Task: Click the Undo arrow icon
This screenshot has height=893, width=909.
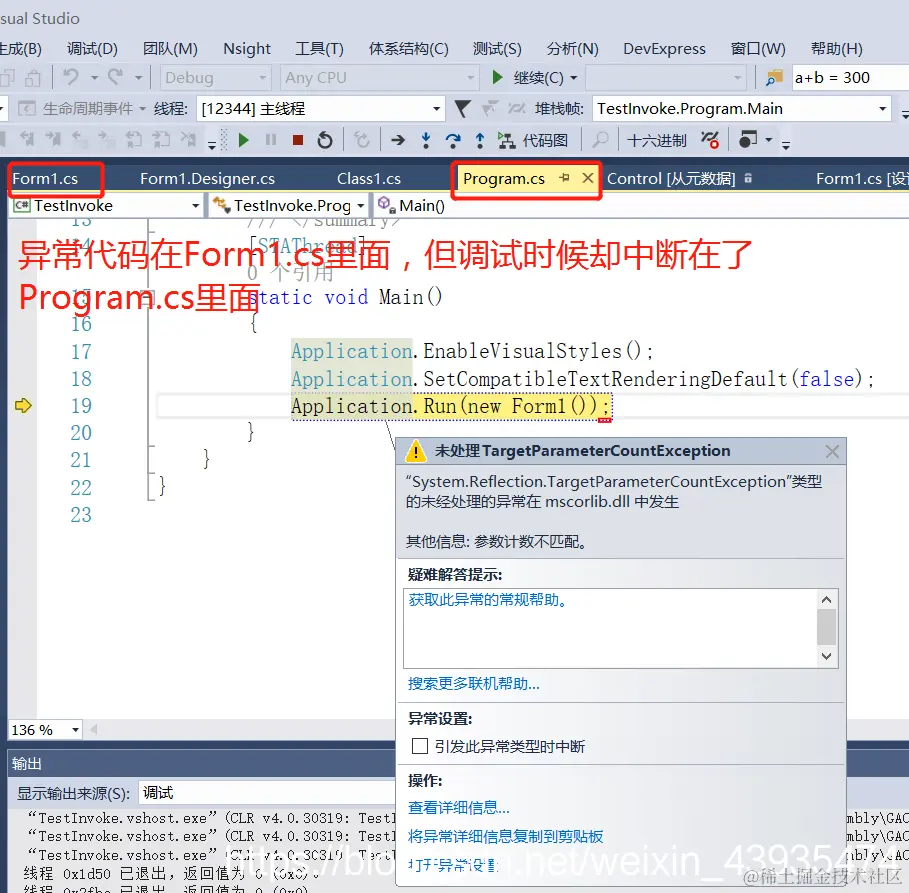Action: point(71,77)
